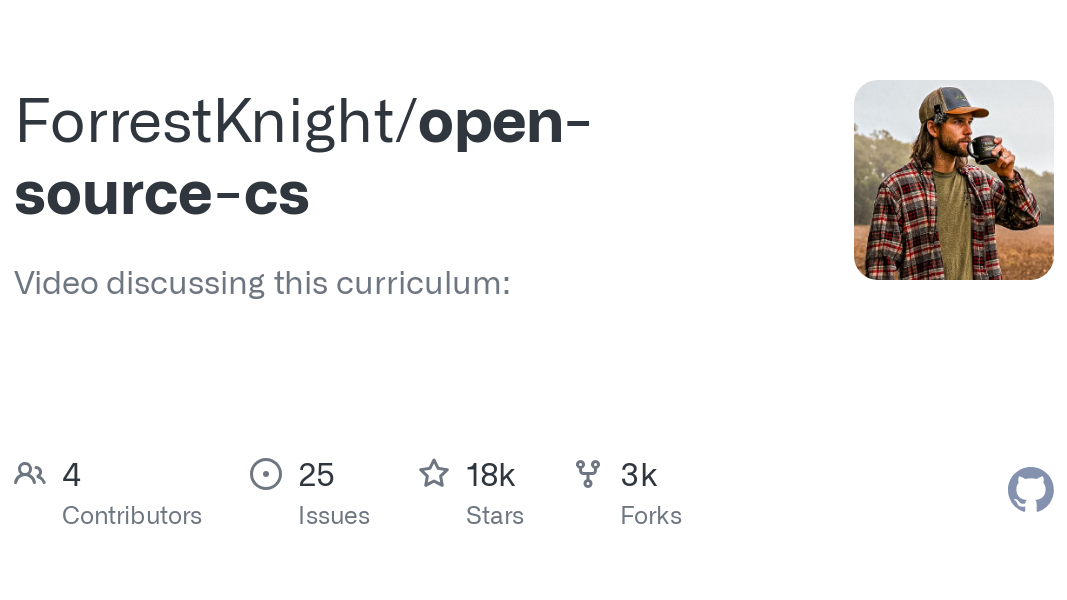Click the Forks branch icon
The width and height of the screenshot is (1067, 600).
[588, 474]
